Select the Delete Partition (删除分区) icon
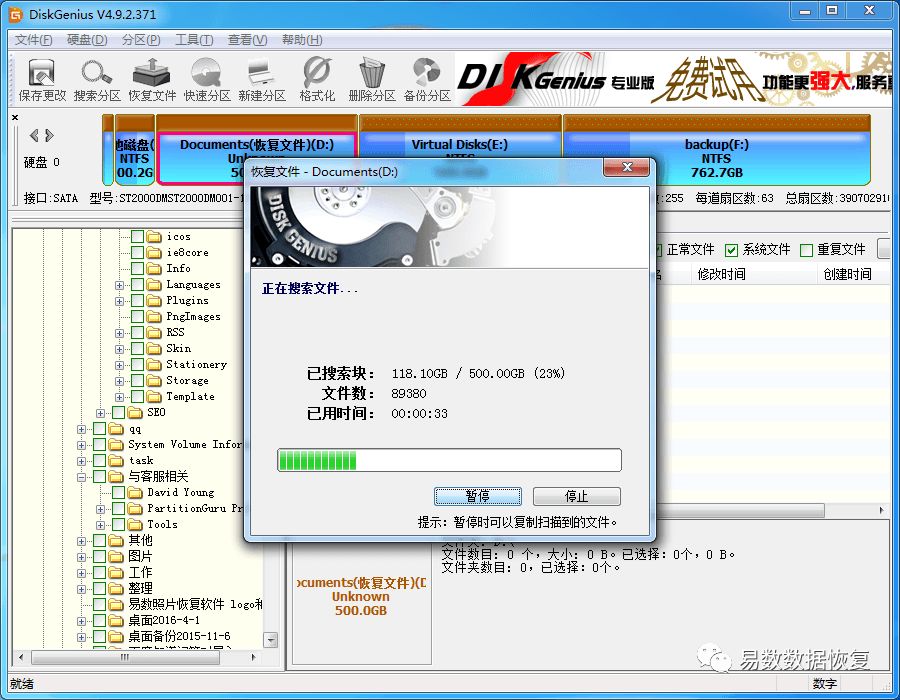This screenshot has width=900, height=700. [x=372, y=80]
